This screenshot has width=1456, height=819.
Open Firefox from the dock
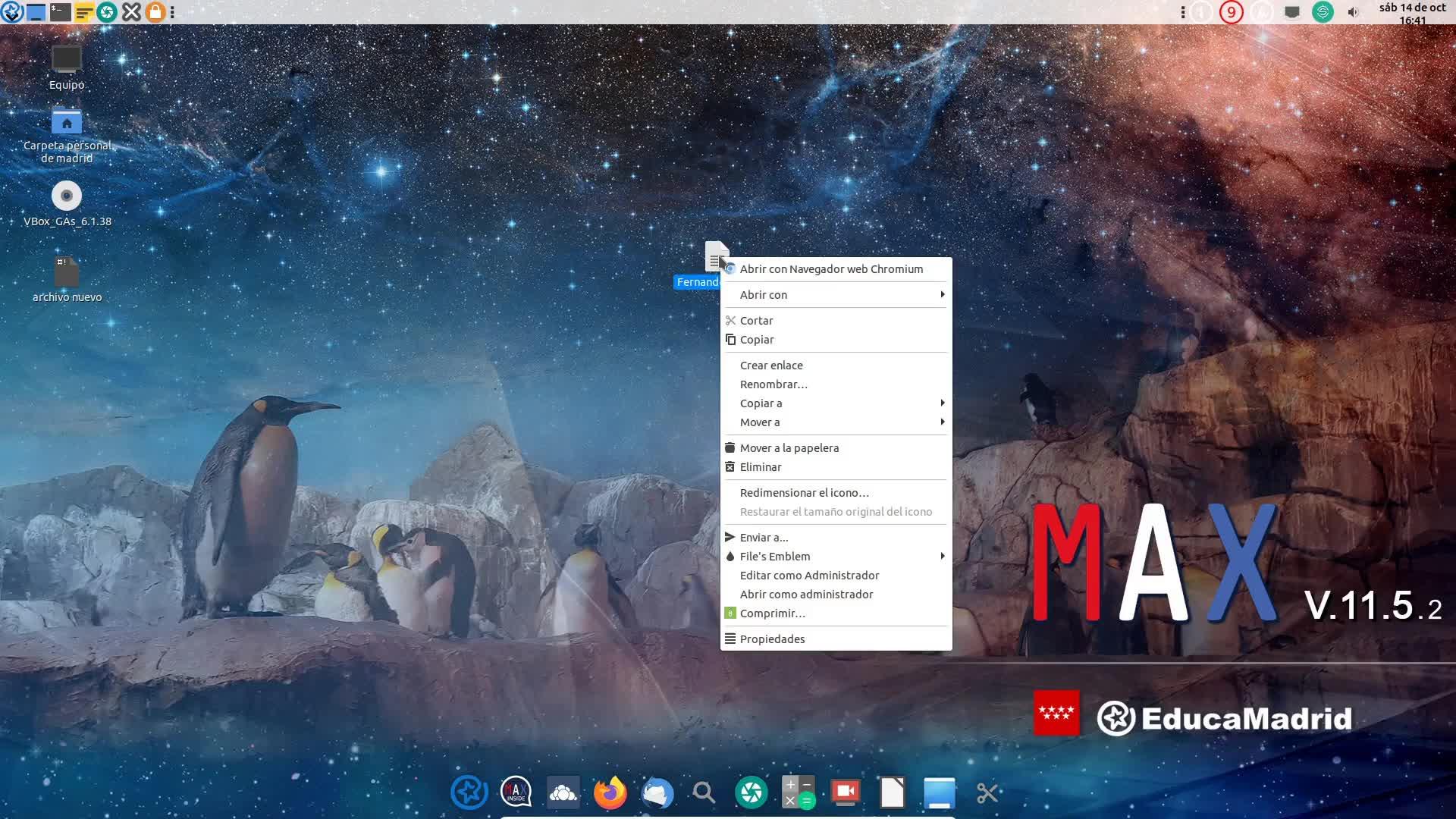610,793
